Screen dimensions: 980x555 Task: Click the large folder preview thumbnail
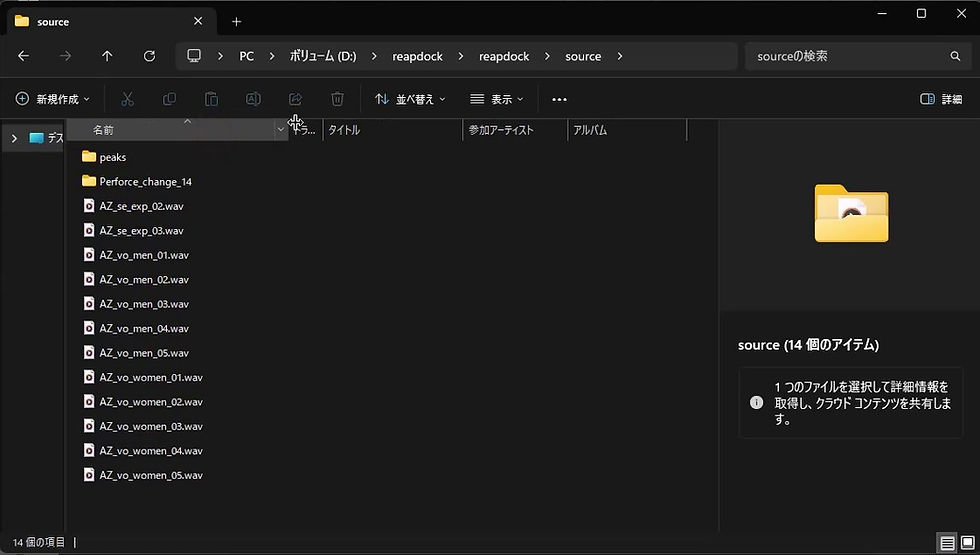[851, 213]
